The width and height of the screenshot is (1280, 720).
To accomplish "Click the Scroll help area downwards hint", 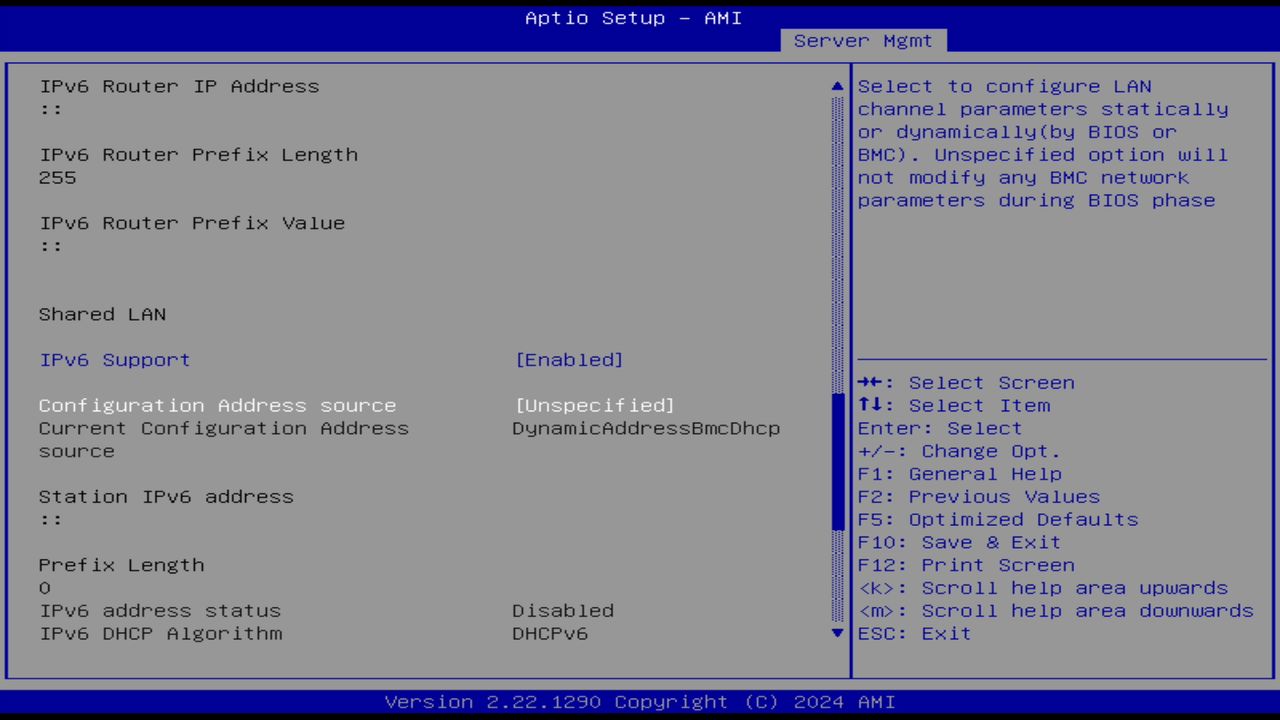I will (x=1056, y=610).
